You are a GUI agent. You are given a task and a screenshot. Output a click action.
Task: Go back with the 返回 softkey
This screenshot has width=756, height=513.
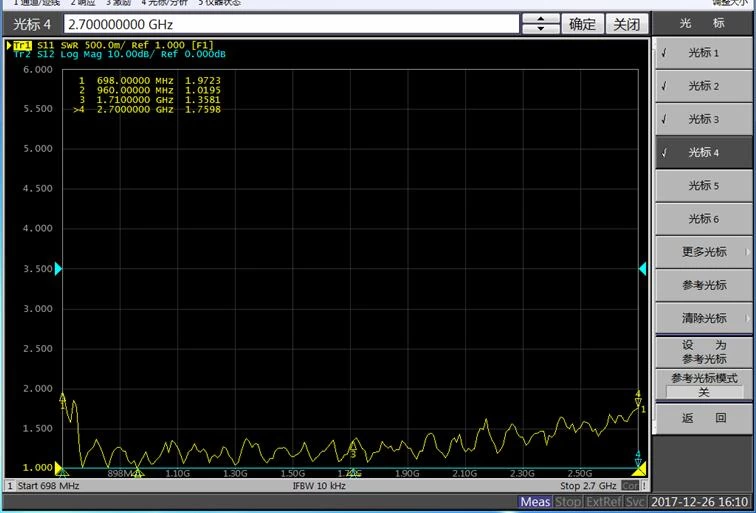tap(703, 418)
